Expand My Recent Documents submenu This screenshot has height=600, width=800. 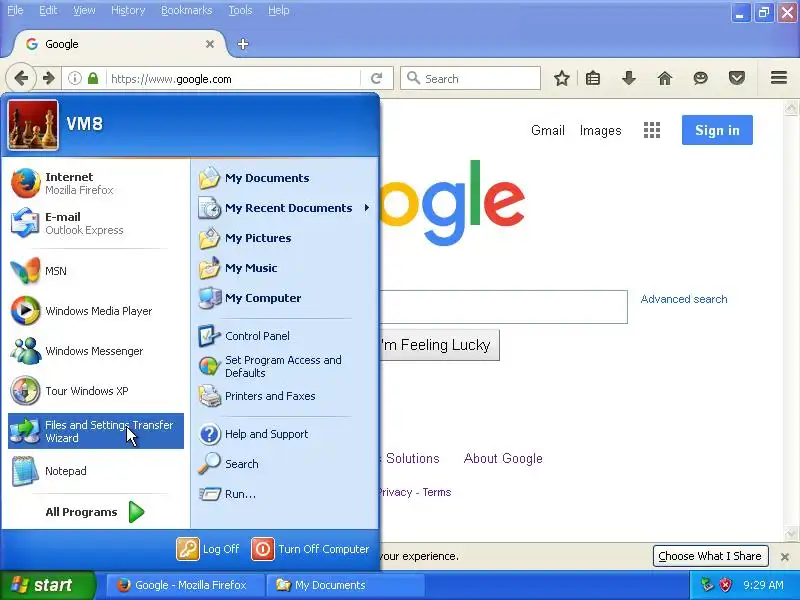(285, 208)
